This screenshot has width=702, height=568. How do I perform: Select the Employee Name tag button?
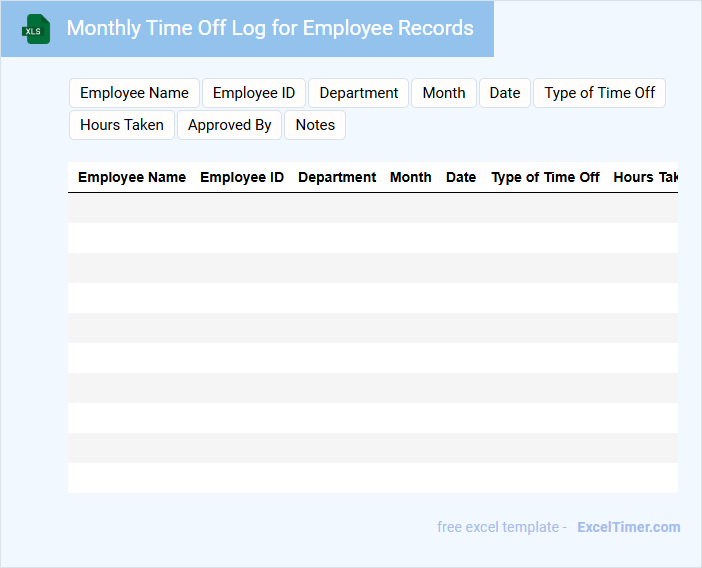pyautogui.click(x=134, y=93)
